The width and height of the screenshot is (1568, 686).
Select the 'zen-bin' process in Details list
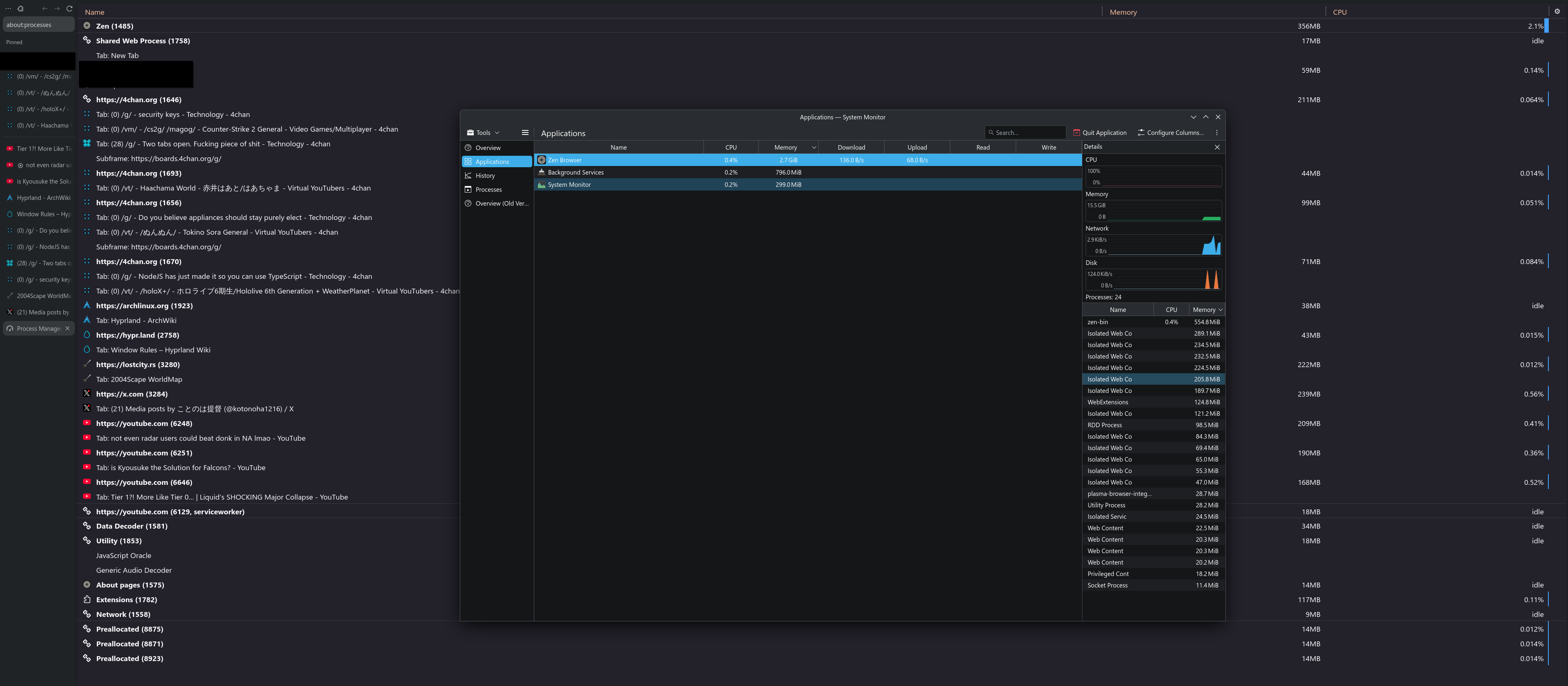(1154, 322)
